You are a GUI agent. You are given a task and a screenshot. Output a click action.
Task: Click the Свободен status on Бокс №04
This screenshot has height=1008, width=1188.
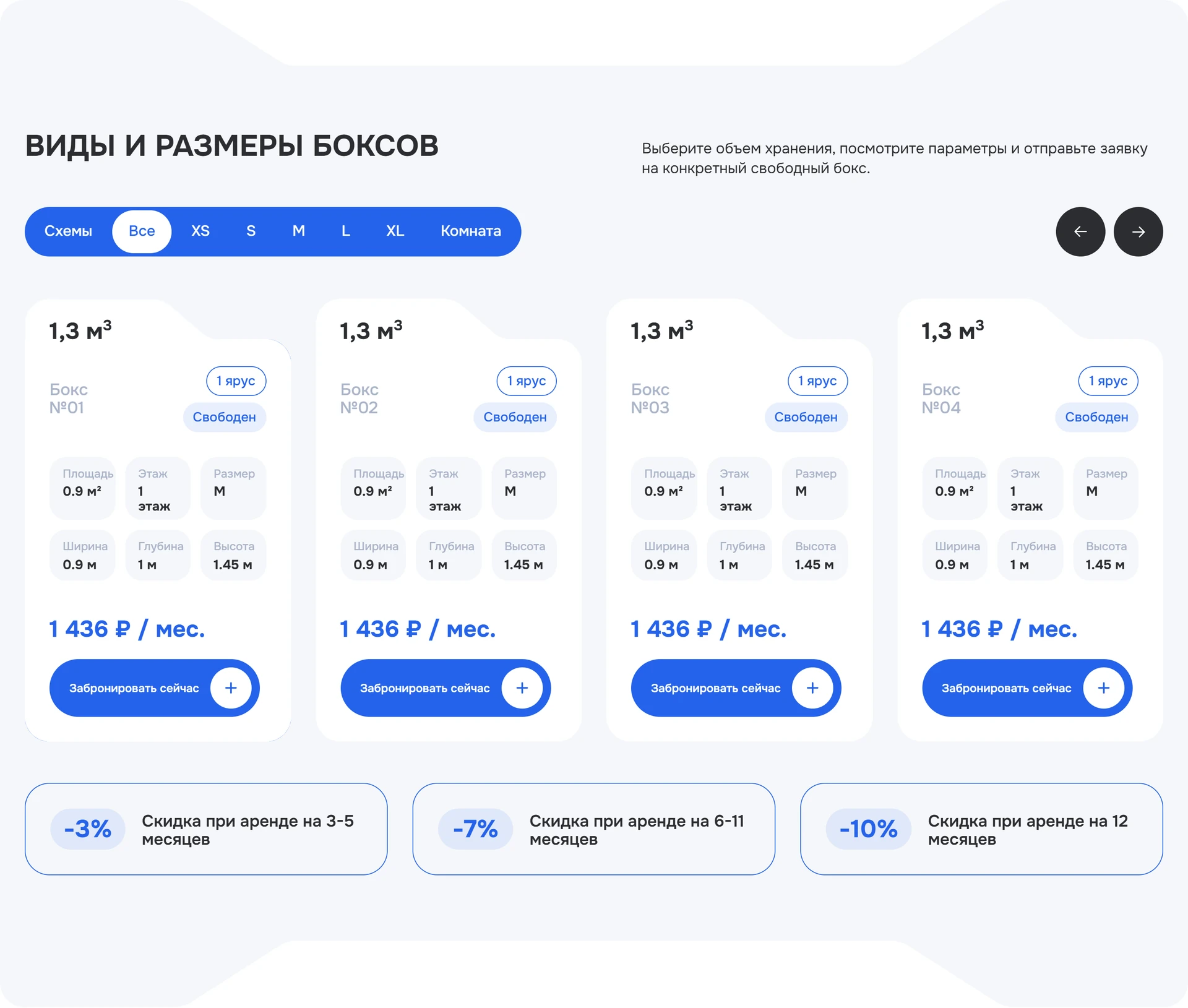pos(1097,417)
